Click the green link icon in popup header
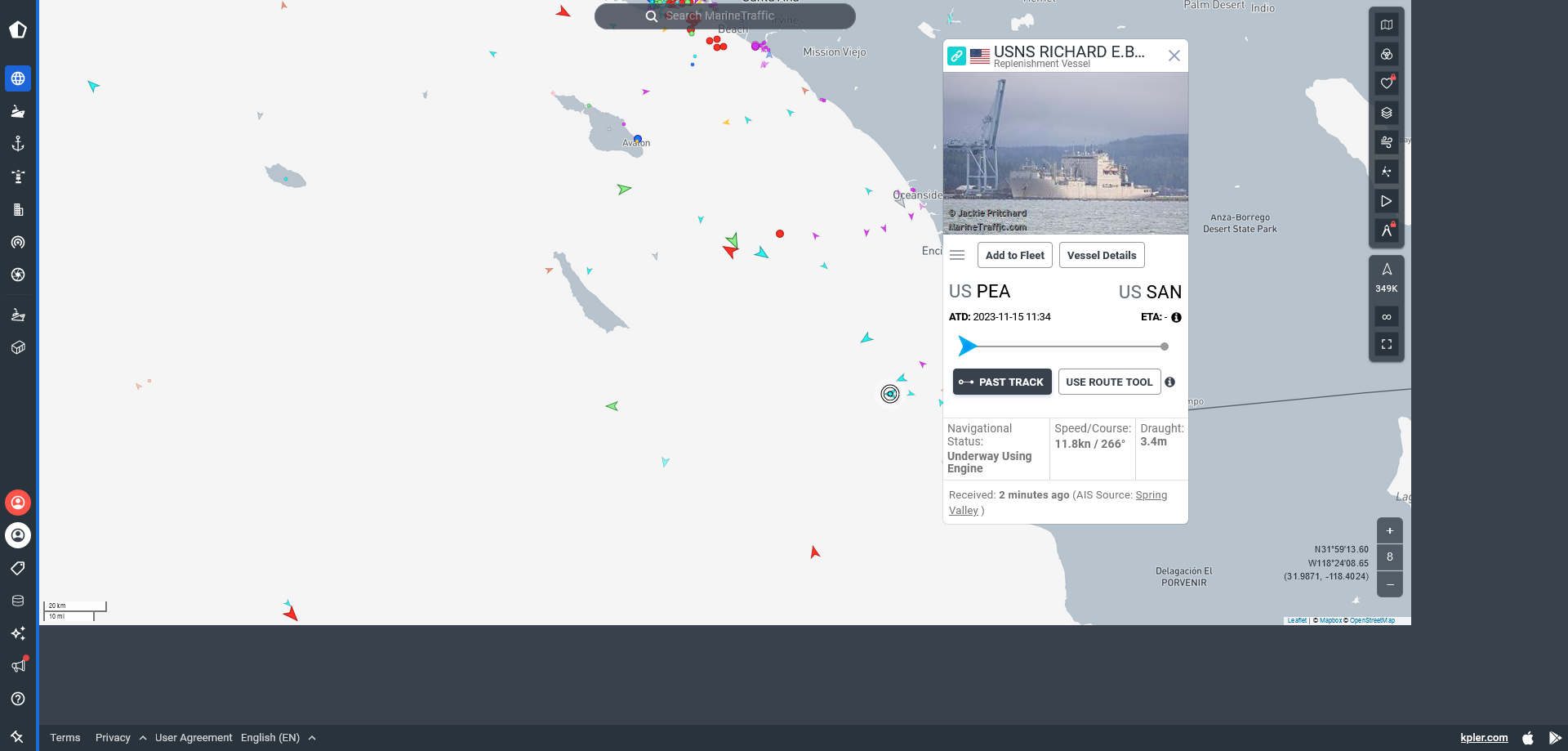The image size is (1568, 751). point(956,56)
